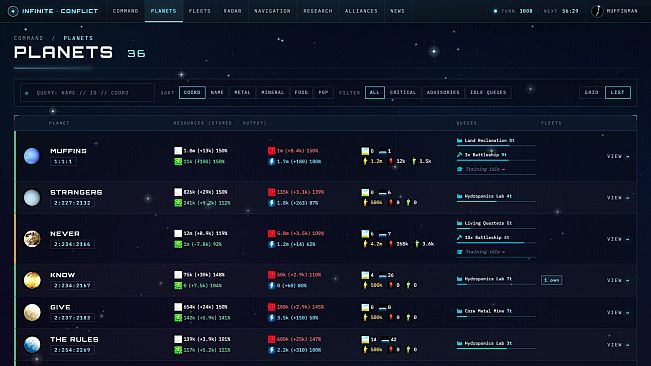651x366 pixels.
Task: Switch to List view
Action: click(x=618, y=93)
